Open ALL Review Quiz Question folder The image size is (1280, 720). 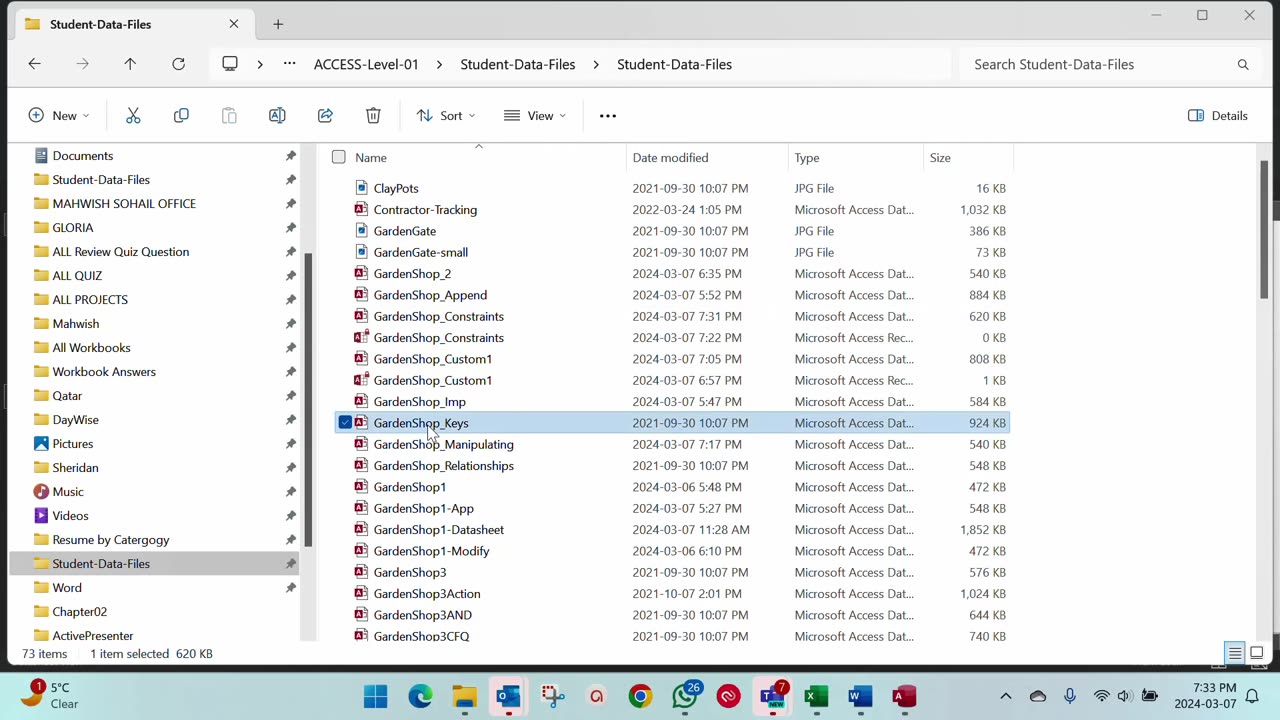click(x=121, y=252)
